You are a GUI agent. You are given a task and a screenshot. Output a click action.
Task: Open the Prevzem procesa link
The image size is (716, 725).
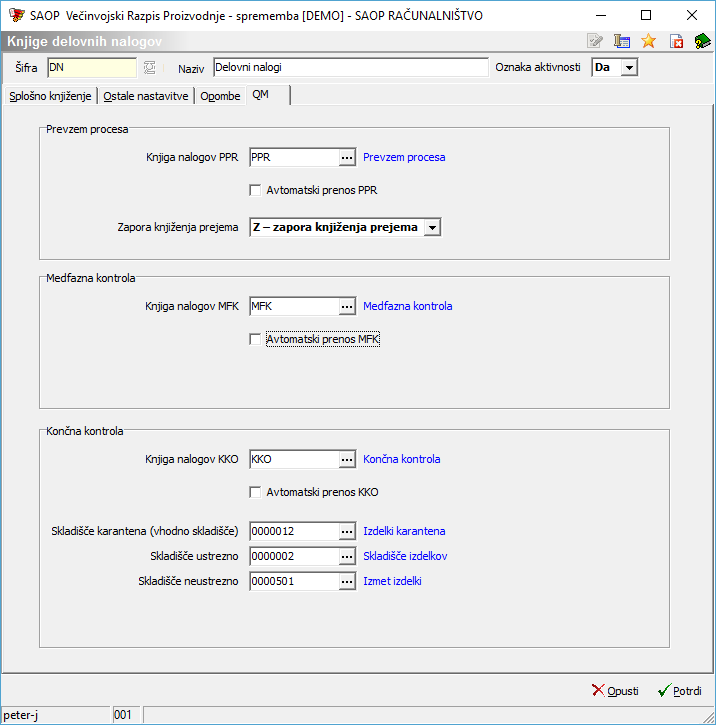click(x=404, y=157)
